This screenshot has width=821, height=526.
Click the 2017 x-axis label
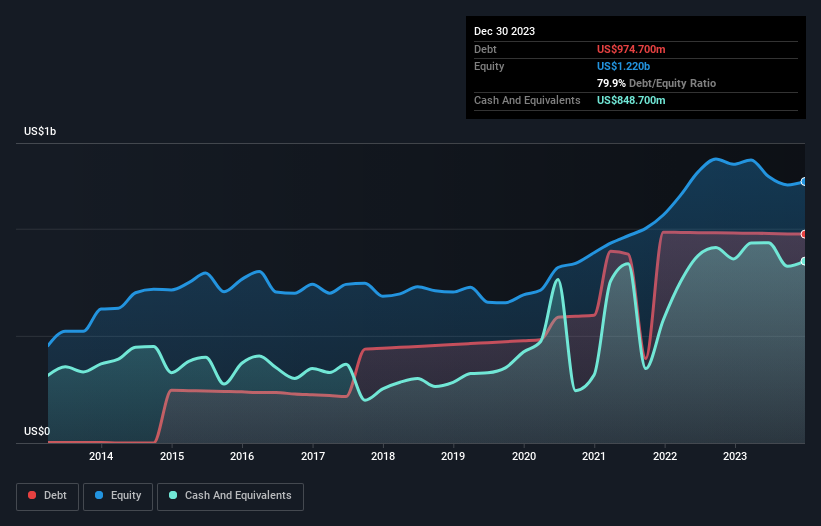point(313,456)
